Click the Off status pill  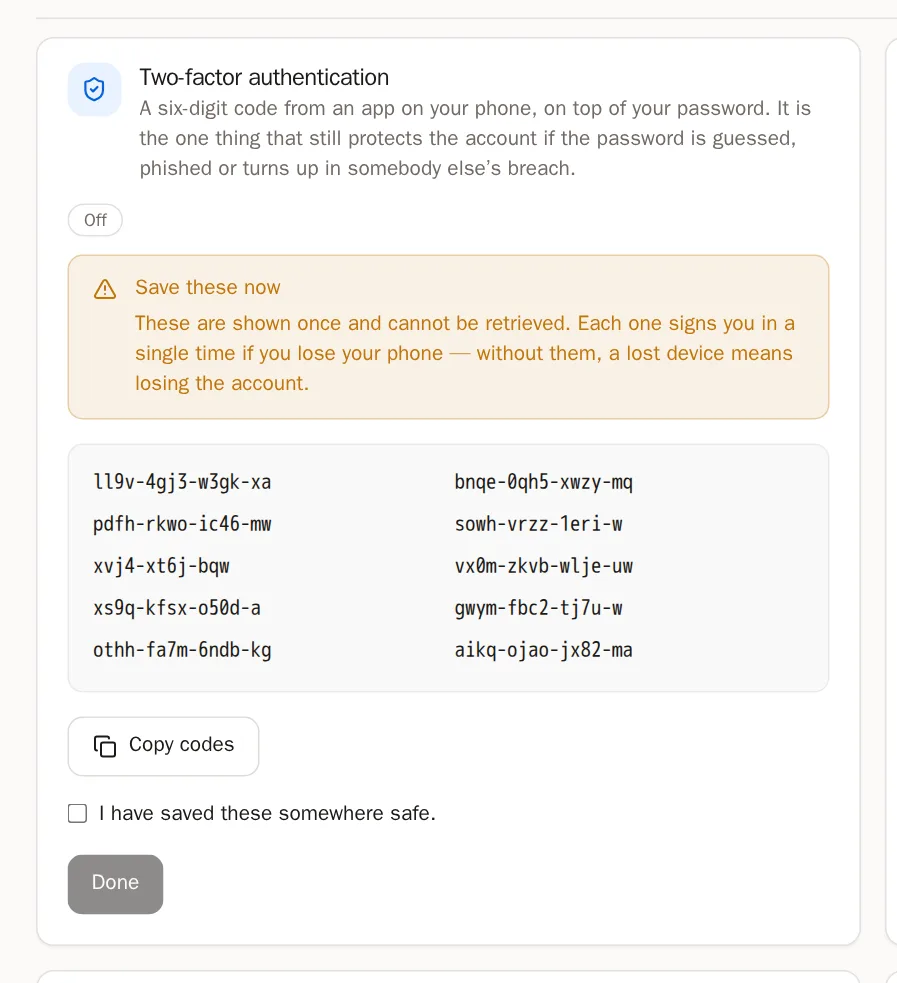(95, 220)
